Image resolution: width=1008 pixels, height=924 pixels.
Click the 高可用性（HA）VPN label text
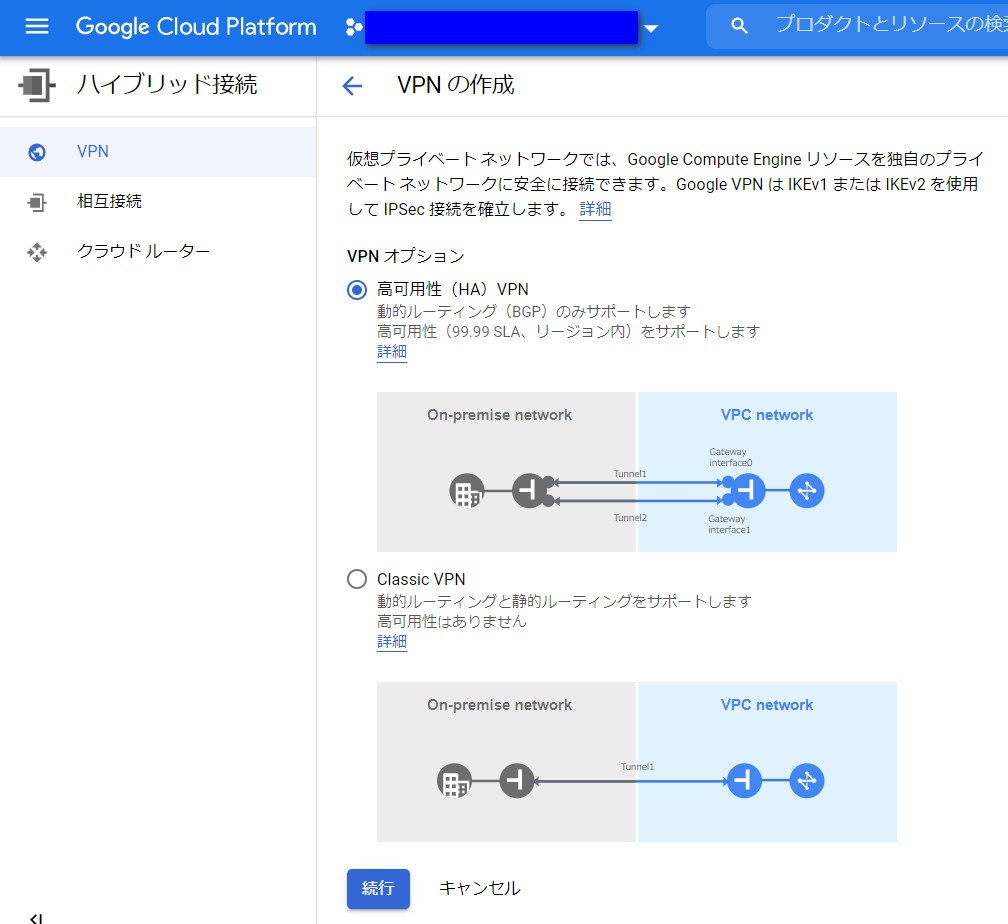pos(453,289)
